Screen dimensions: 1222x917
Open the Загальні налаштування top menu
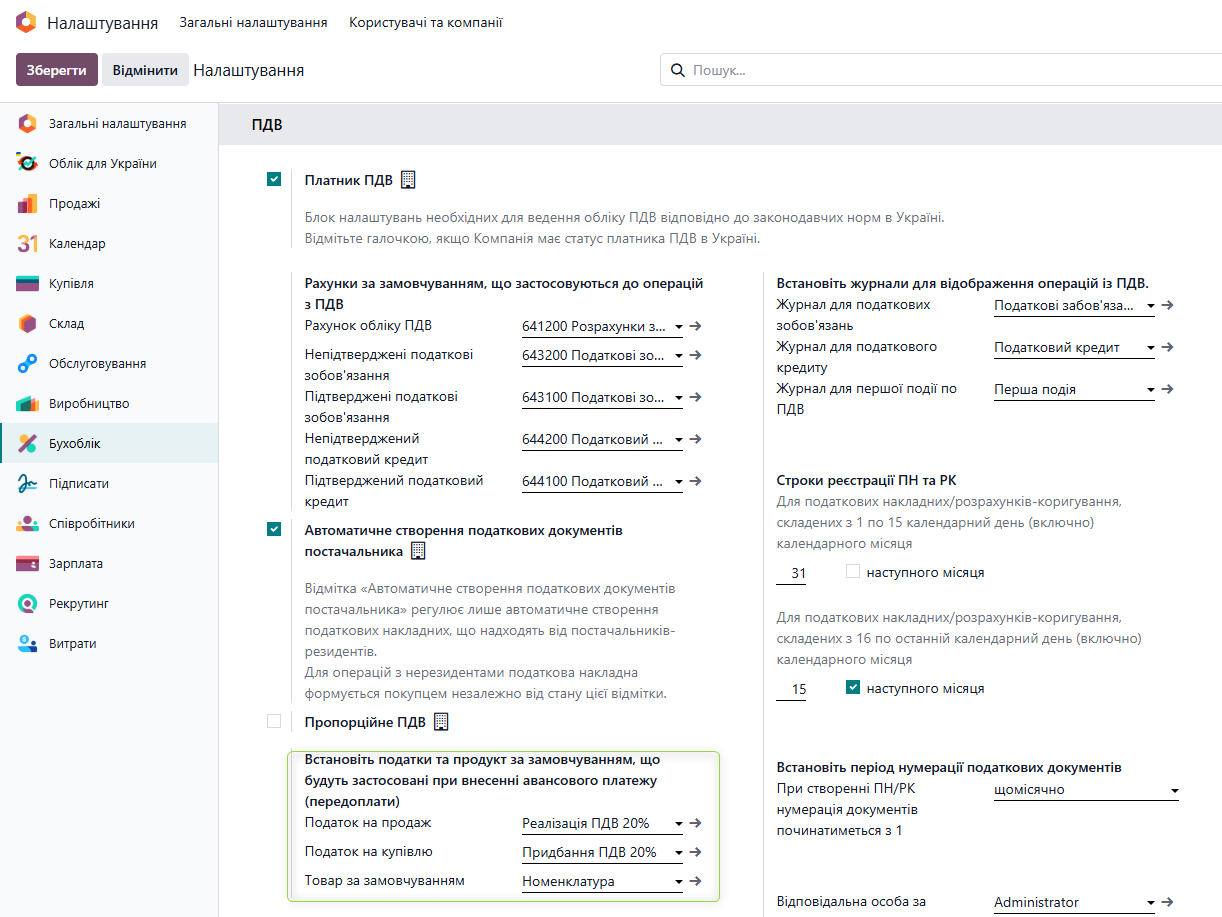click(253, 22)
